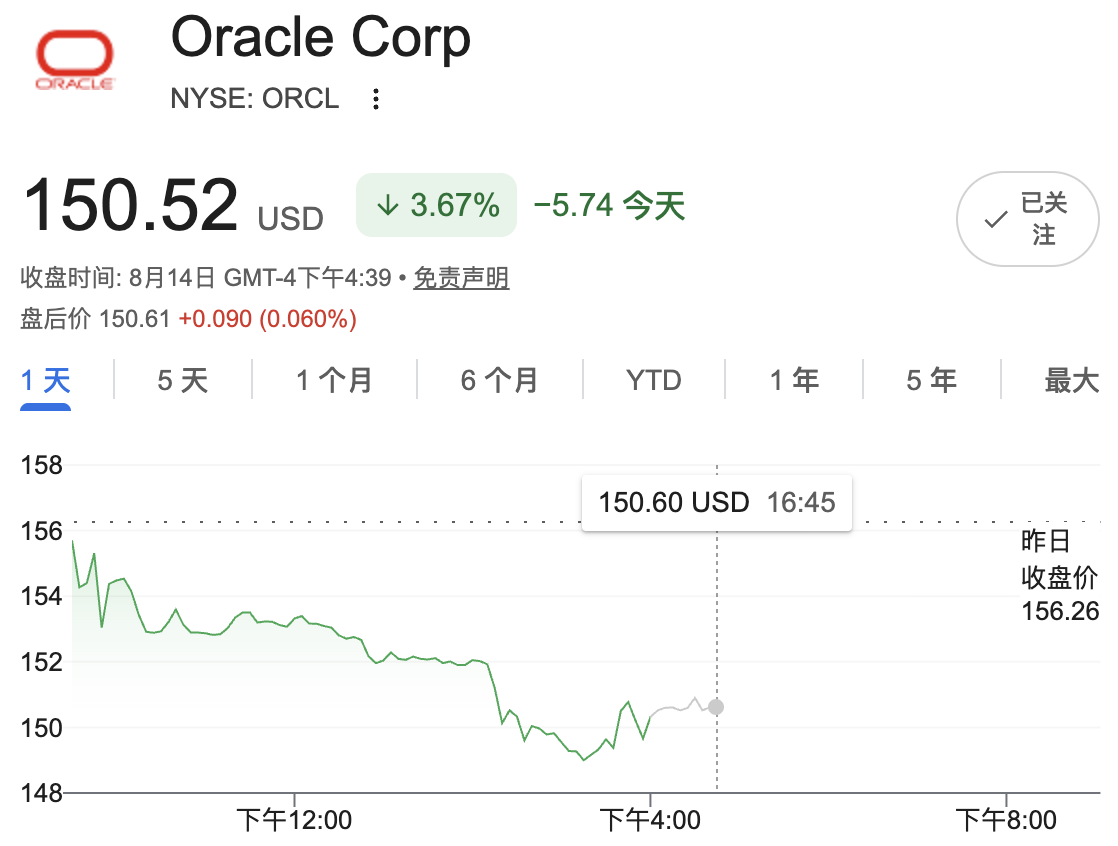Screen dimensions: 1118x846
Task: Open the three-dot more options menu
Action: (376, 99)
